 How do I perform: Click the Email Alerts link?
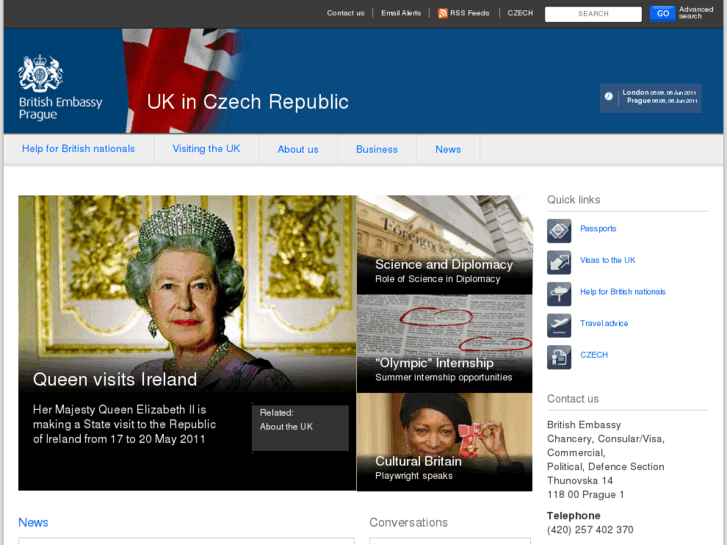tap(401, 13)
